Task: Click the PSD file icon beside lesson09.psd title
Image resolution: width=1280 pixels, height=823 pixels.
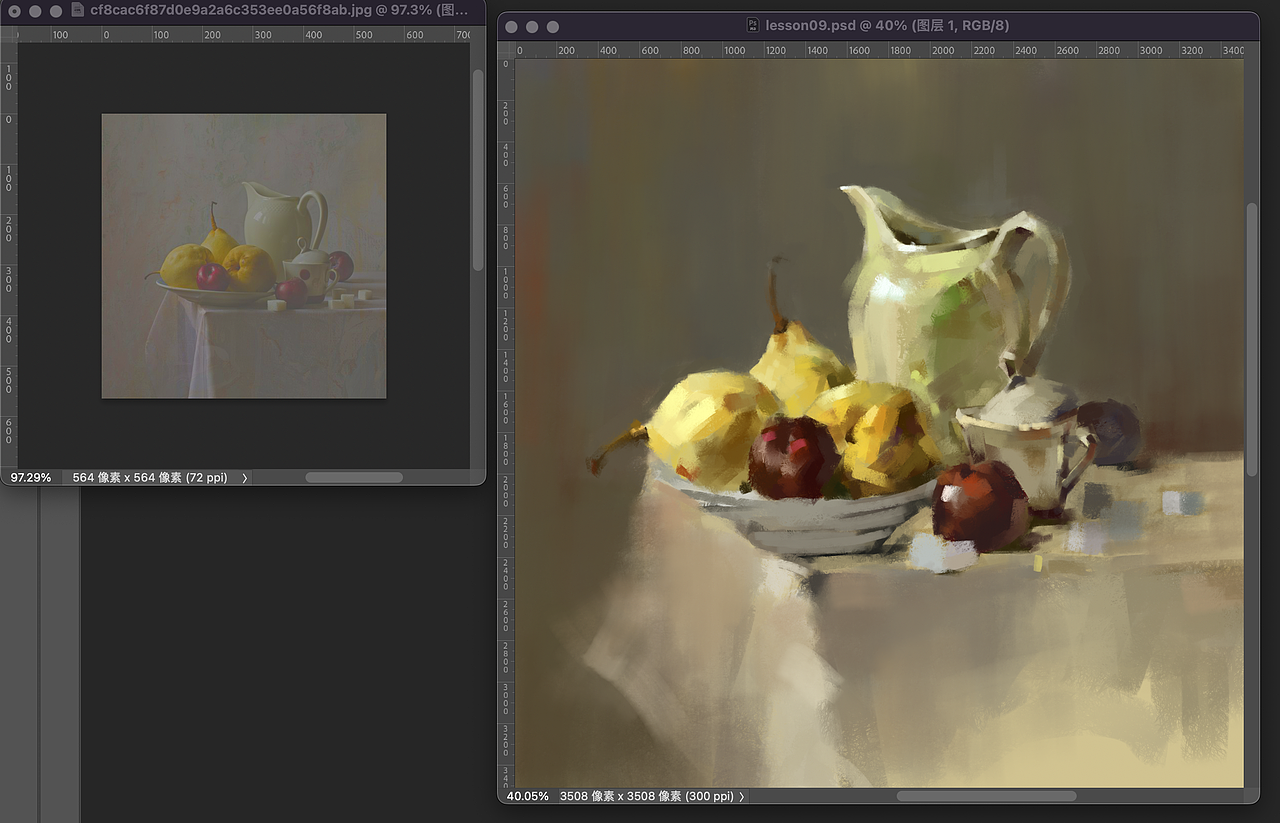Action: (x=754, y=25)
